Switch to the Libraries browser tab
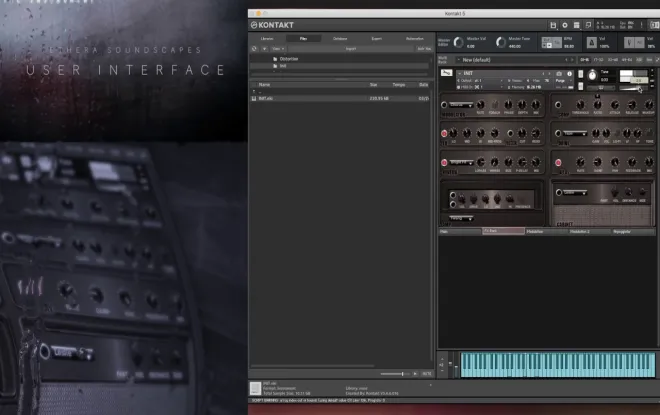 pyautogui.click(x=267, y=38)
